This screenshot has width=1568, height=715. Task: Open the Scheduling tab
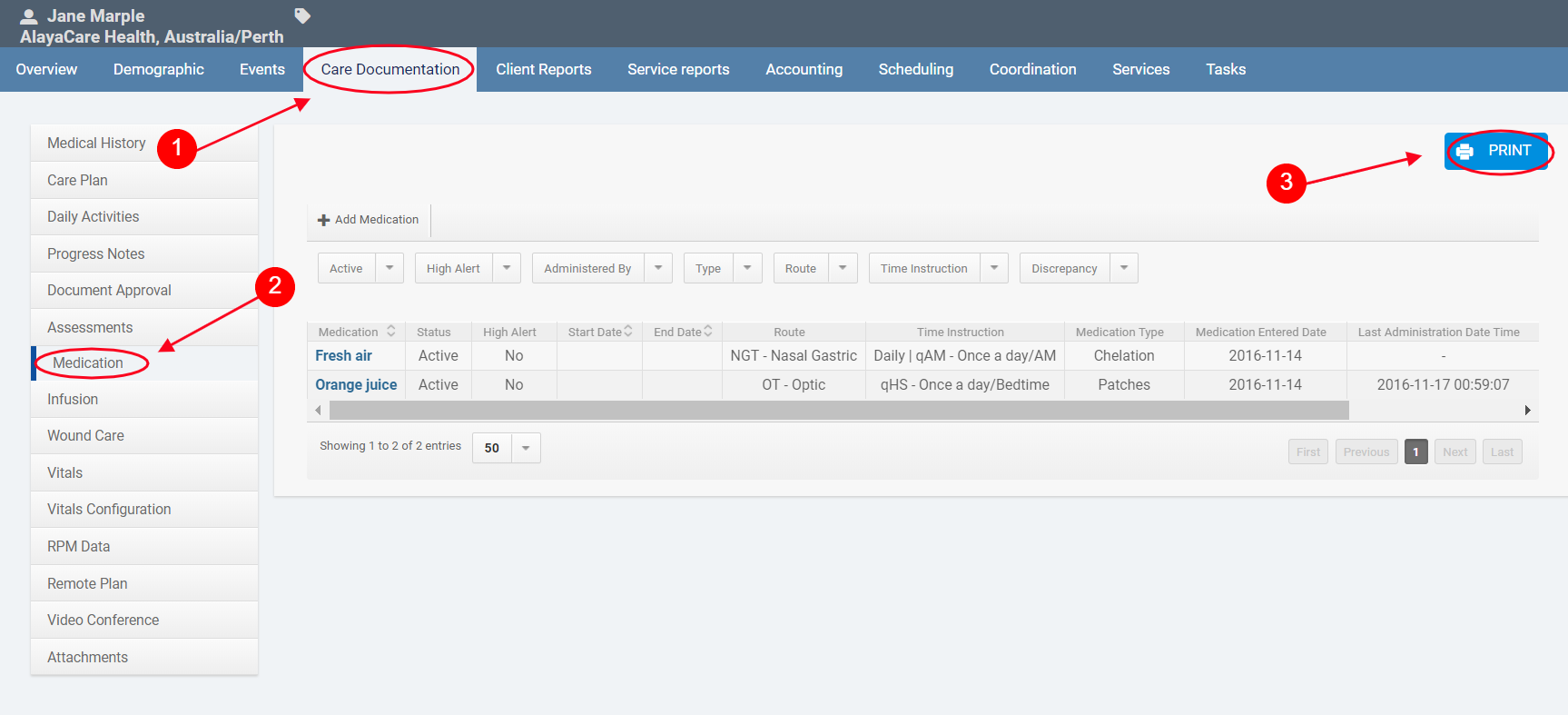[915, 69]
